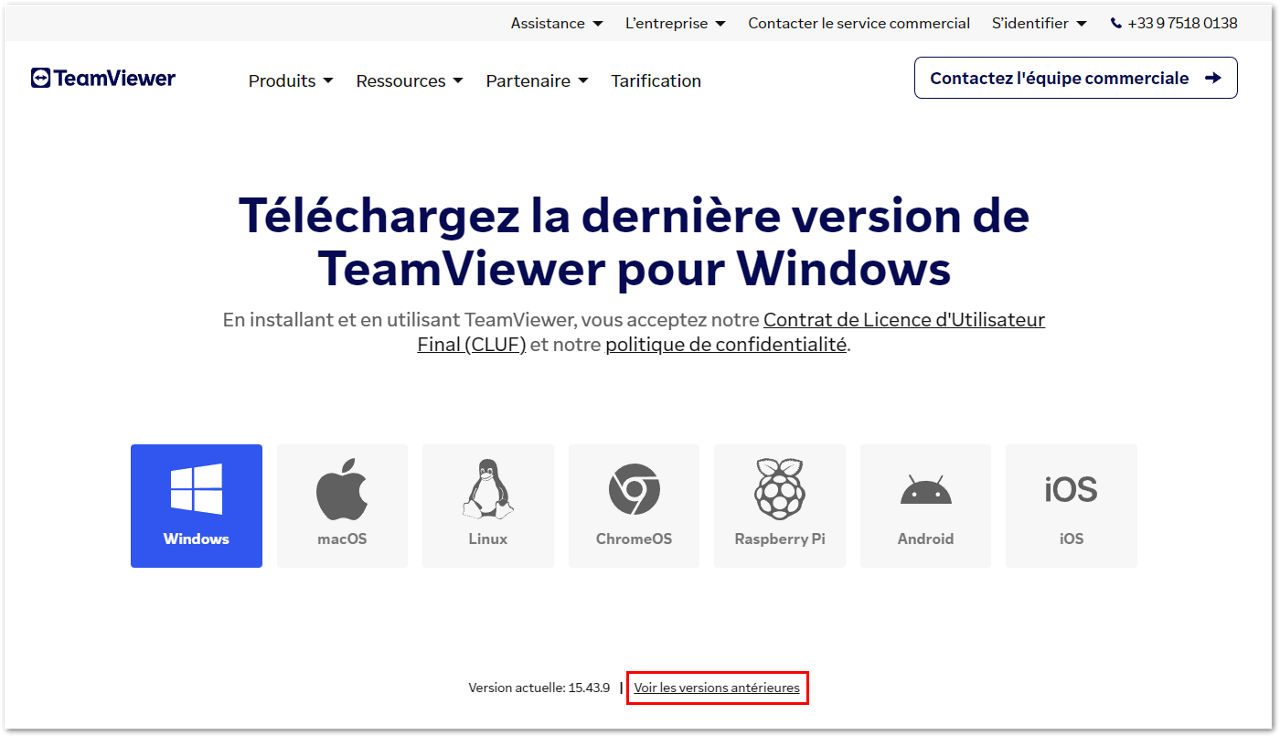Open the Contrat de Licence d'Utilisateur Final link
1280x737 pixels.
731,332
